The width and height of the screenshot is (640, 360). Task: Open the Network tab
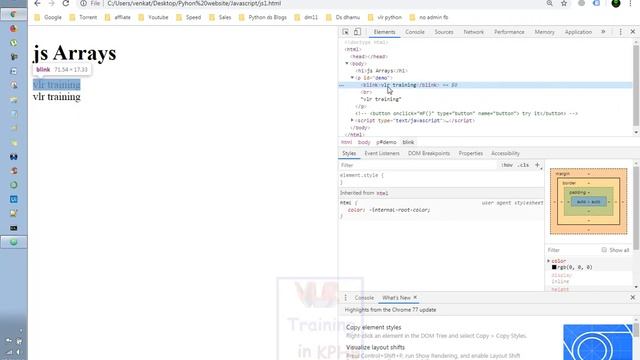pyautogui.click(x=473, y=32)
